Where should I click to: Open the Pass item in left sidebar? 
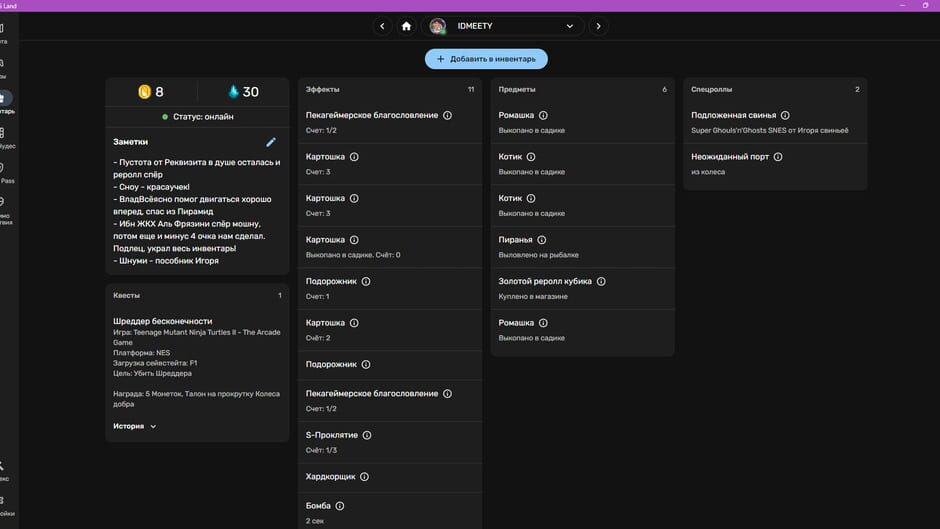pos(6,173)
